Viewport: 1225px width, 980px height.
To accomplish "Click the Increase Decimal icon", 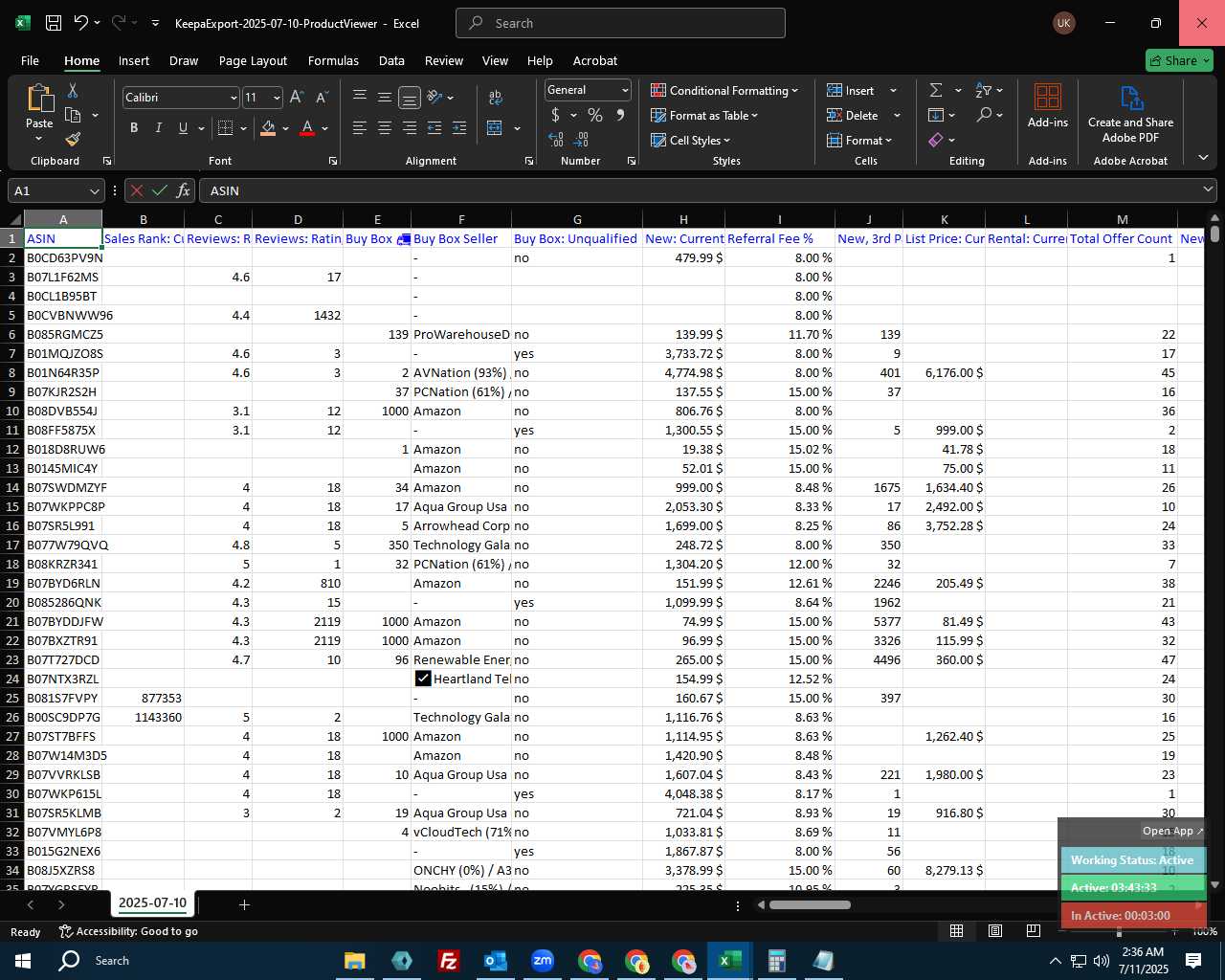I will point(556,140).
